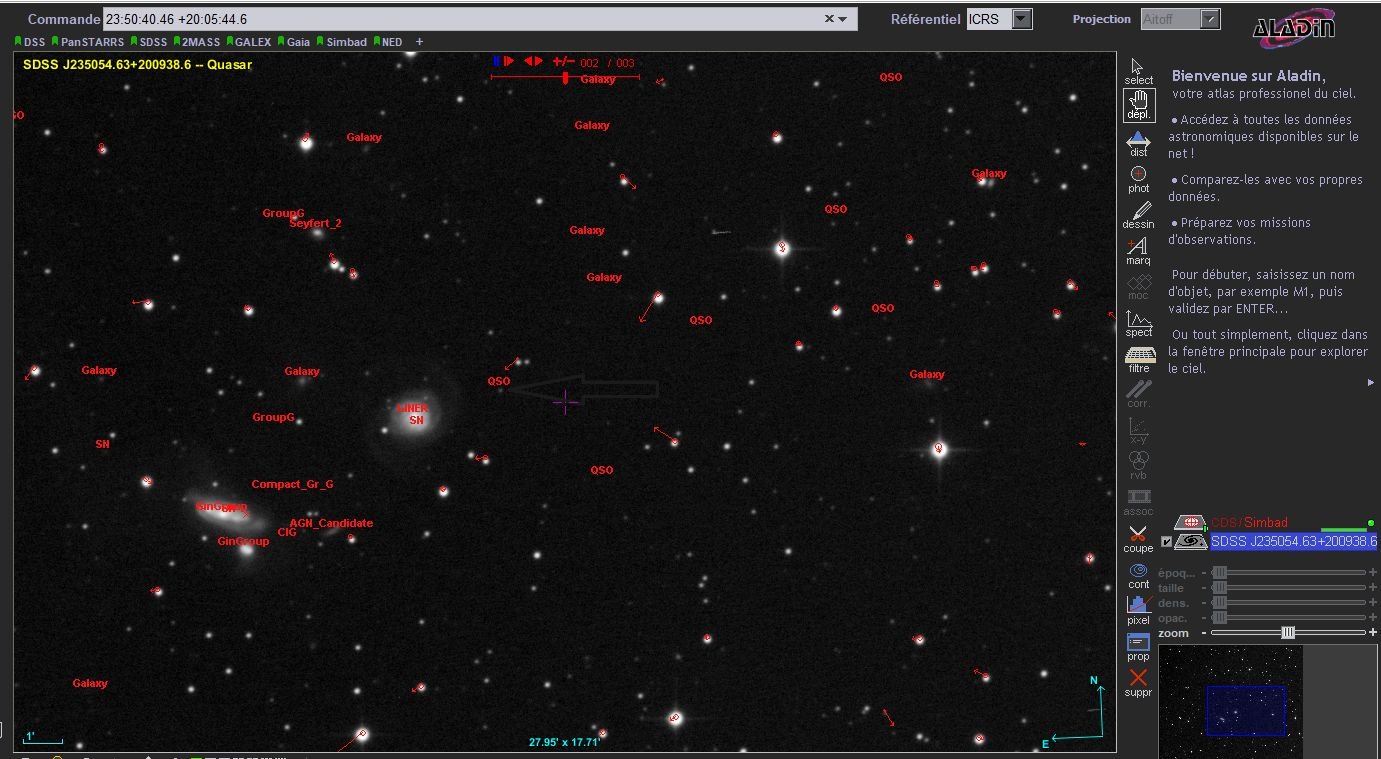Toggle the 'dépl.' pan hand tool
The image size is (1381, 759).
[x=1138, y=105]
